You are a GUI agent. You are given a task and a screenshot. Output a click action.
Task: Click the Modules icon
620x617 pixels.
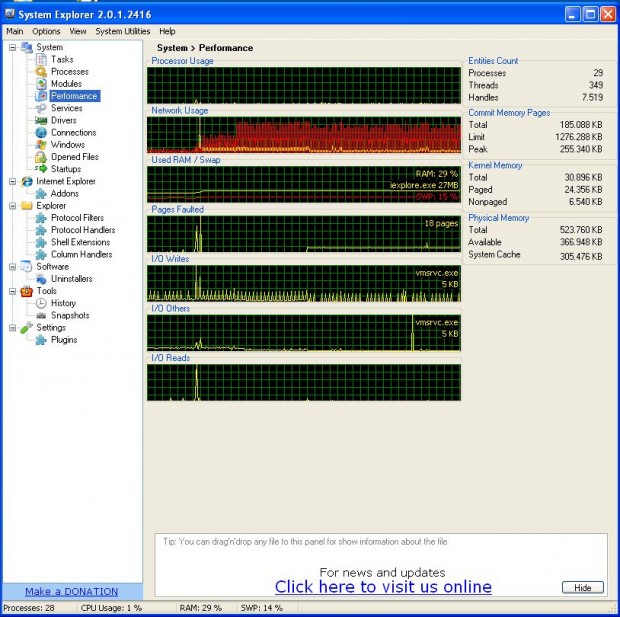point(41,84)
